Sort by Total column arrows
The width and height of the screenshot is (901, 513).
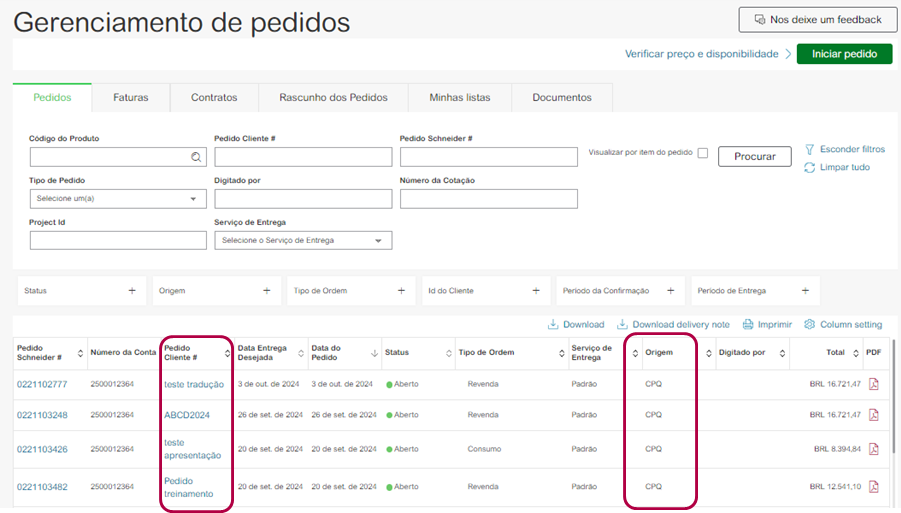856,353
